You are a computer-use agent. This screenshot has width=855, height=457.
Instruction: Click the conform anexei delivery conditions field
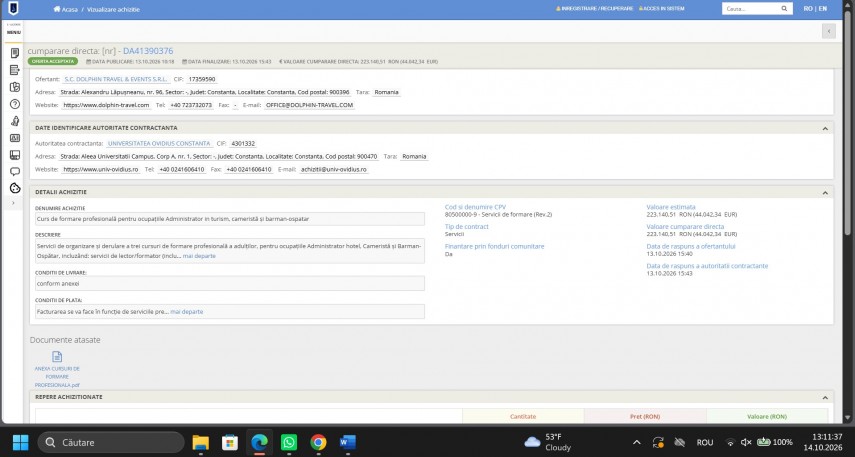(230, 284)
